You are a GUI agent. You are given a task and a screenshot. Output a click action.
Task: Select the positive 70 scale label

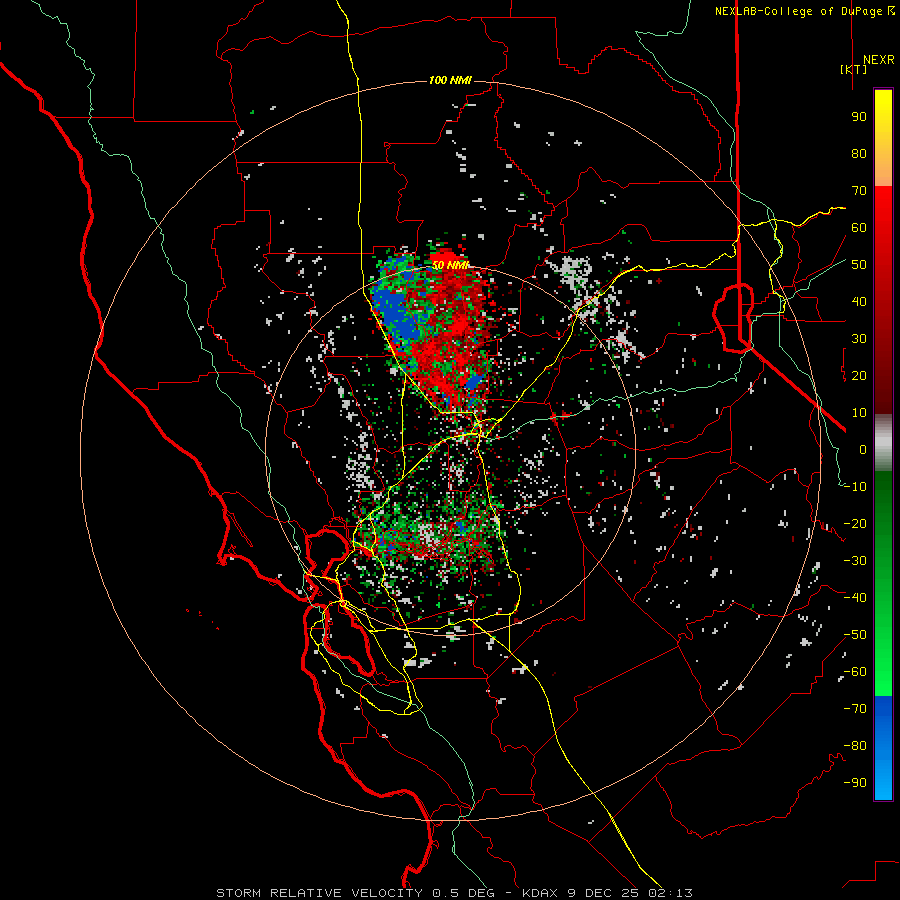pyautogui.click(x=859, y=191)
